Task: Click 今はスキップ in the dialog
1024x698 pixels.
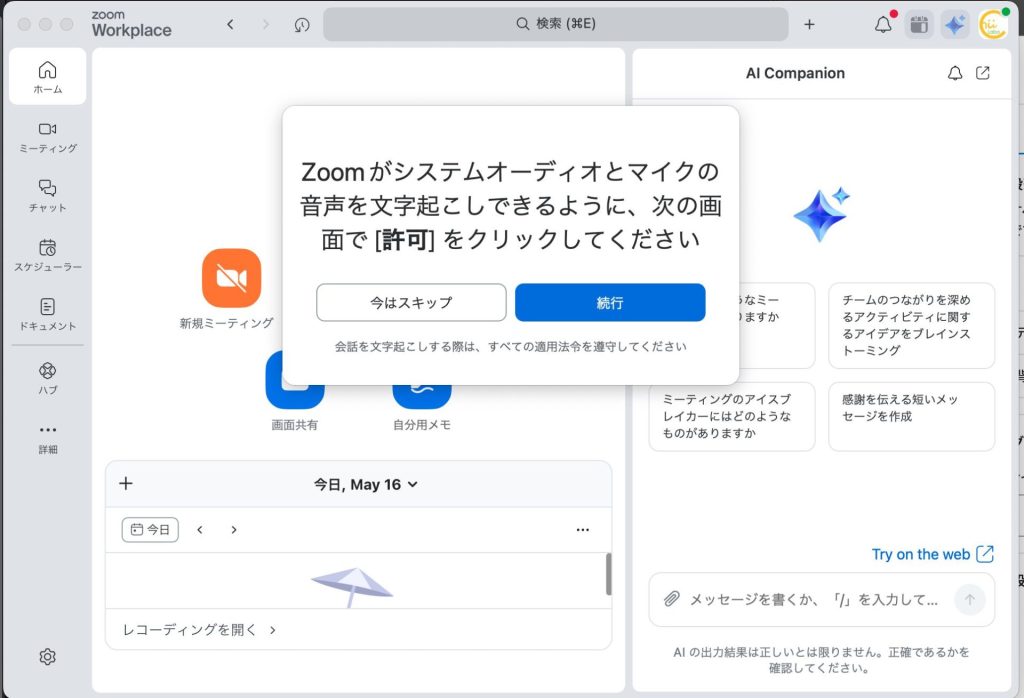Action: pyautogui.click(x=411, y=302)
